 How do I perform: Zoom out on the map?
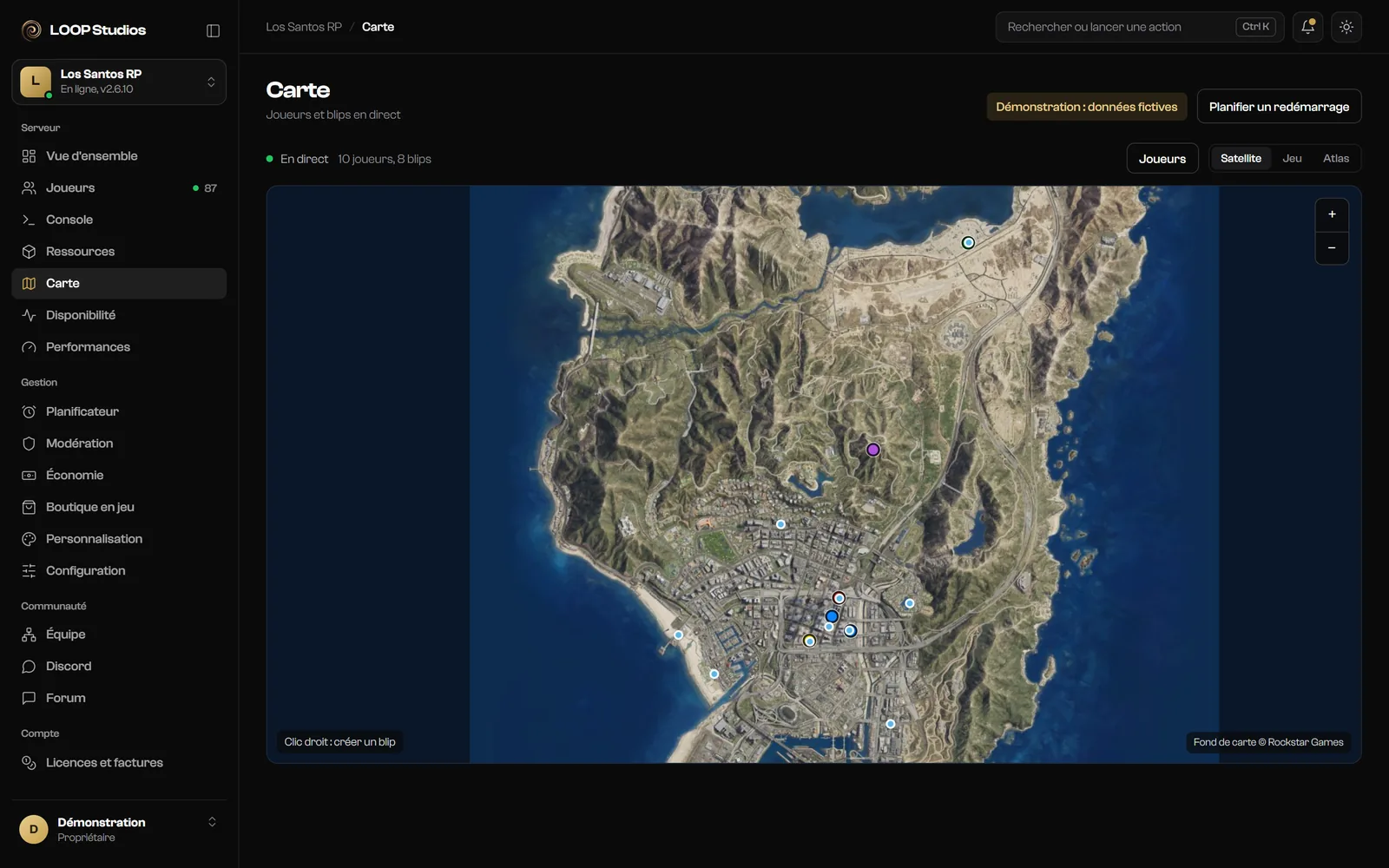click(x=1332, y=248)
